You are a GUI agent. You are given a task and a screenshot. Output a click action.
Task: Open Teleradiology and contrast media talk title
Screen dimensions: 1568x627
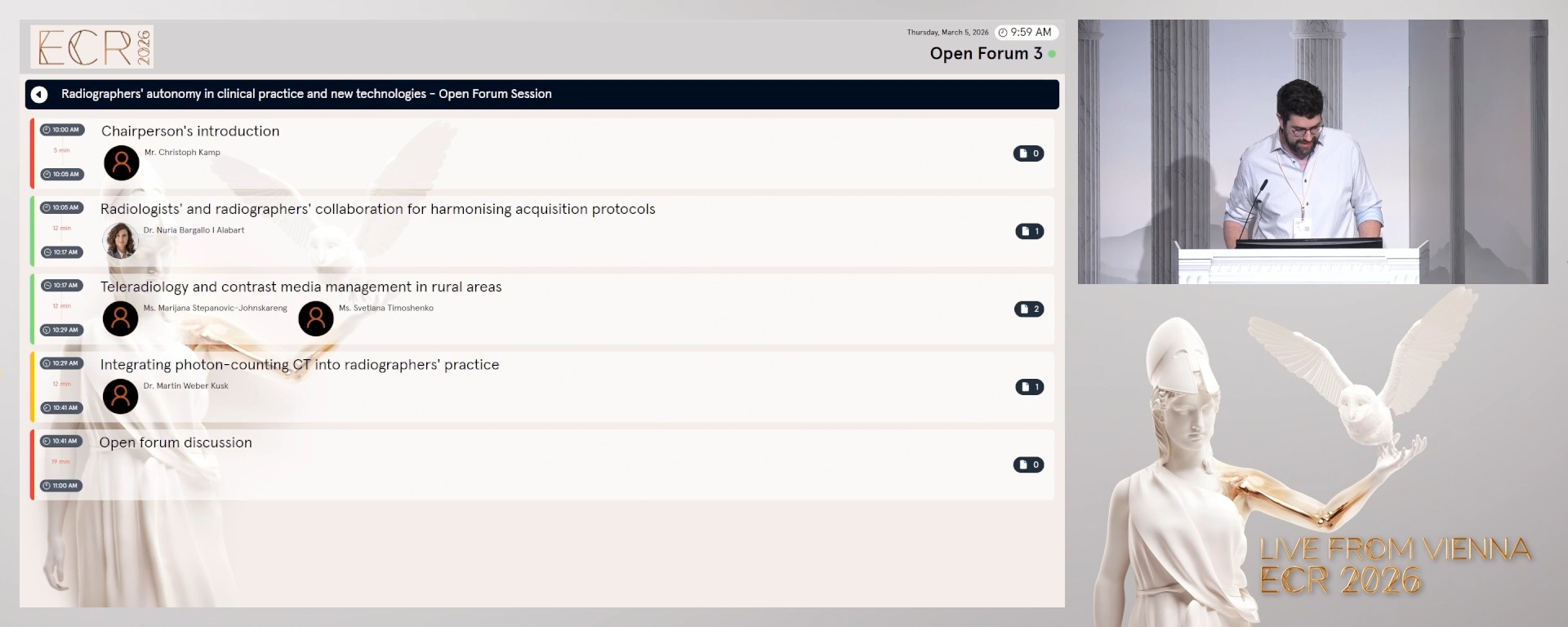(301, 287)
